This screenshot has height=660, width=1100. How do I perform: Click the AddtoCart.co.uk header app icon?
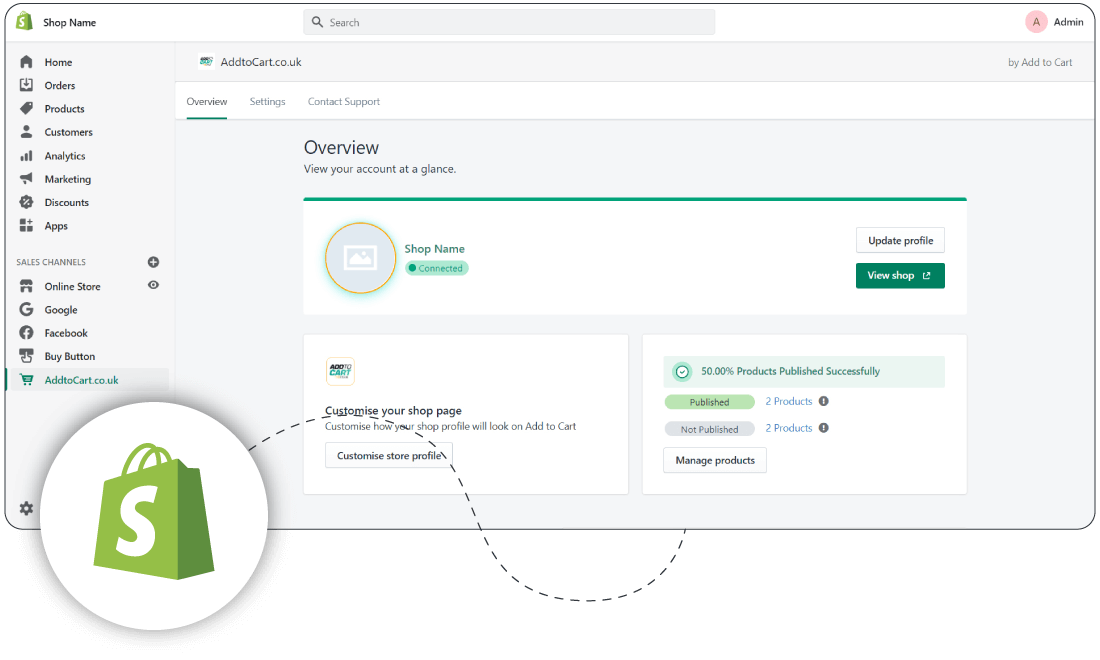[x=206, y=62]
